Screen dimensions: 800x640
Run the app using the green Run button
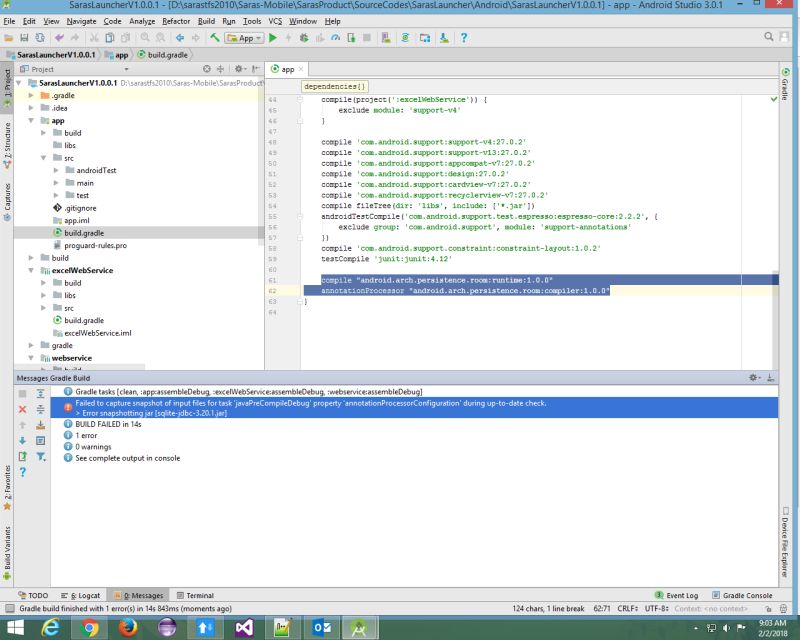272,38
